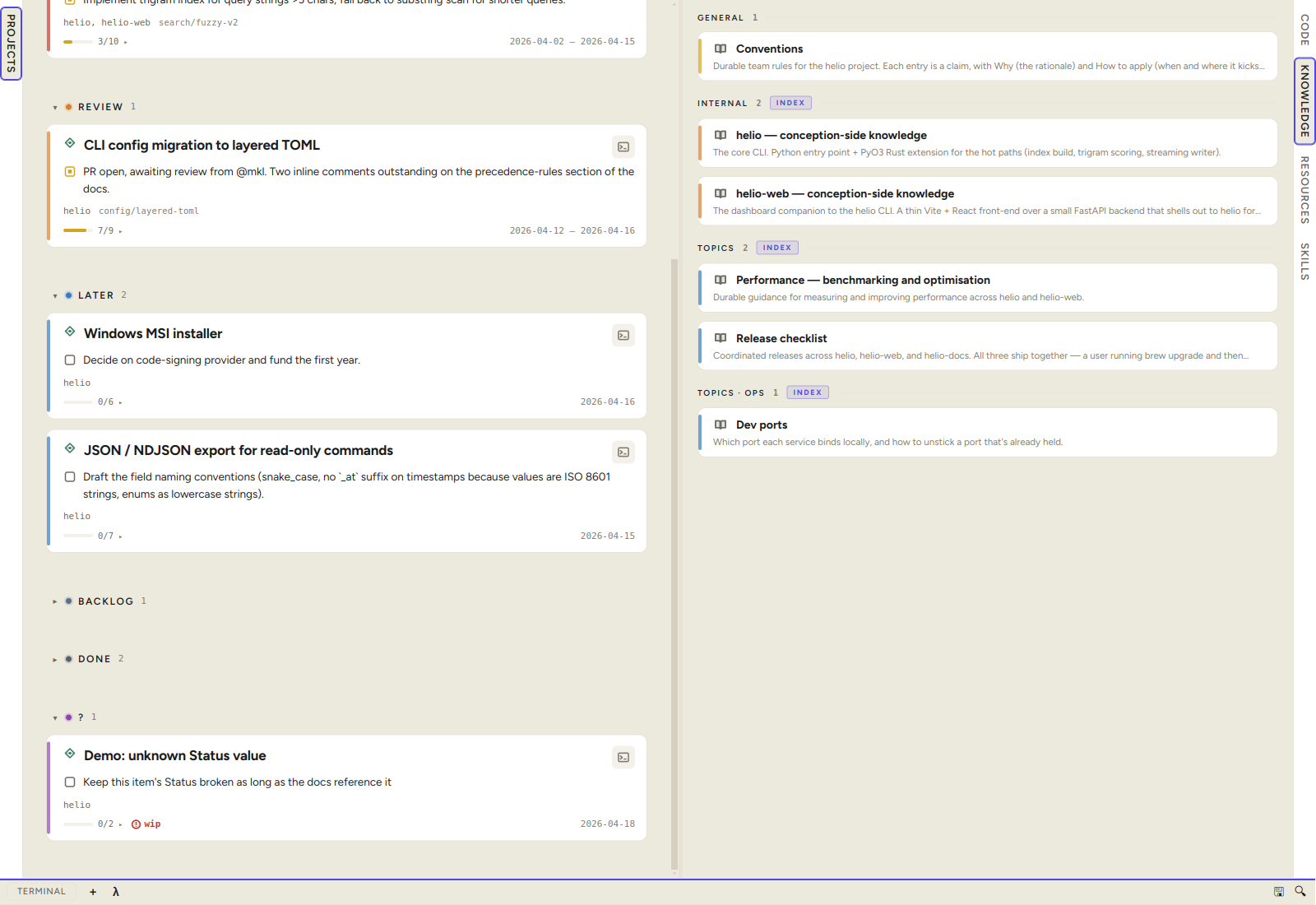
Task: Open the Release checklist entry title
Action: coord(781,338)
